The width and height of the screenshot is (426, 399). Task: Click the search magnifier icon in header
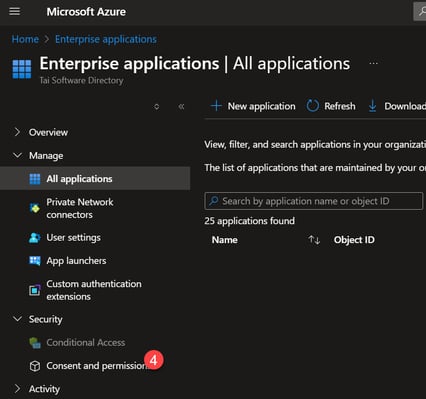(421, 11)
